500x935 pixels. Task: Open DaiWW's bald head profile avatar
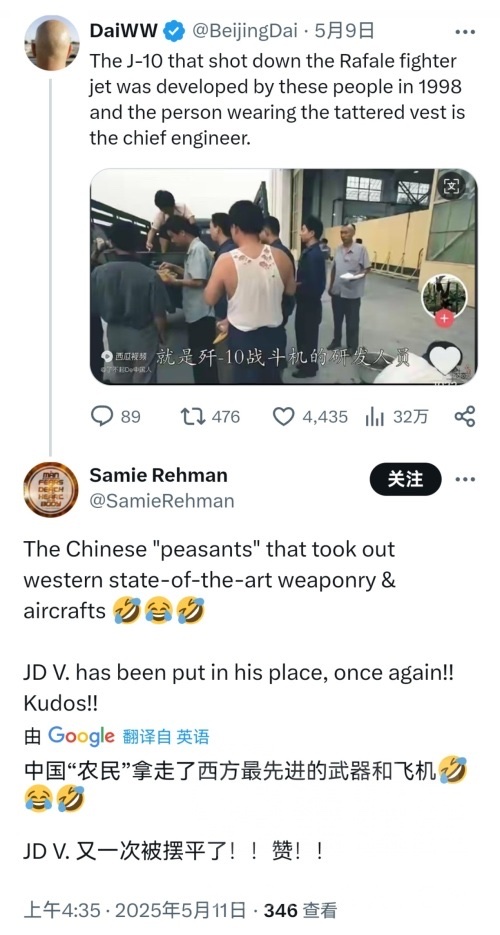point(52,42)
